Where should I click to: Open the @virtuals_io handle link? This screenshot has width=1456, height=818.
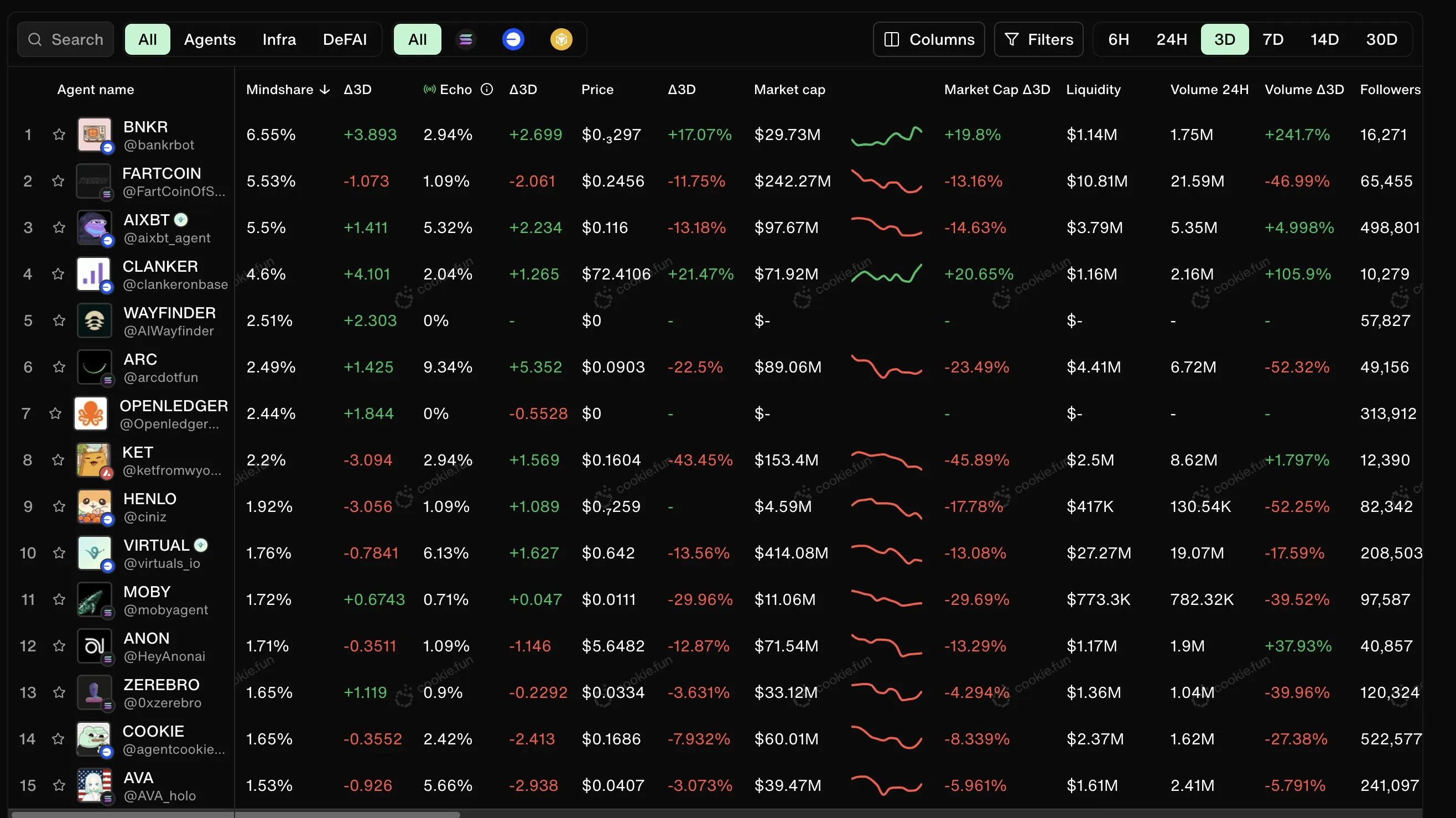(162, 563)
